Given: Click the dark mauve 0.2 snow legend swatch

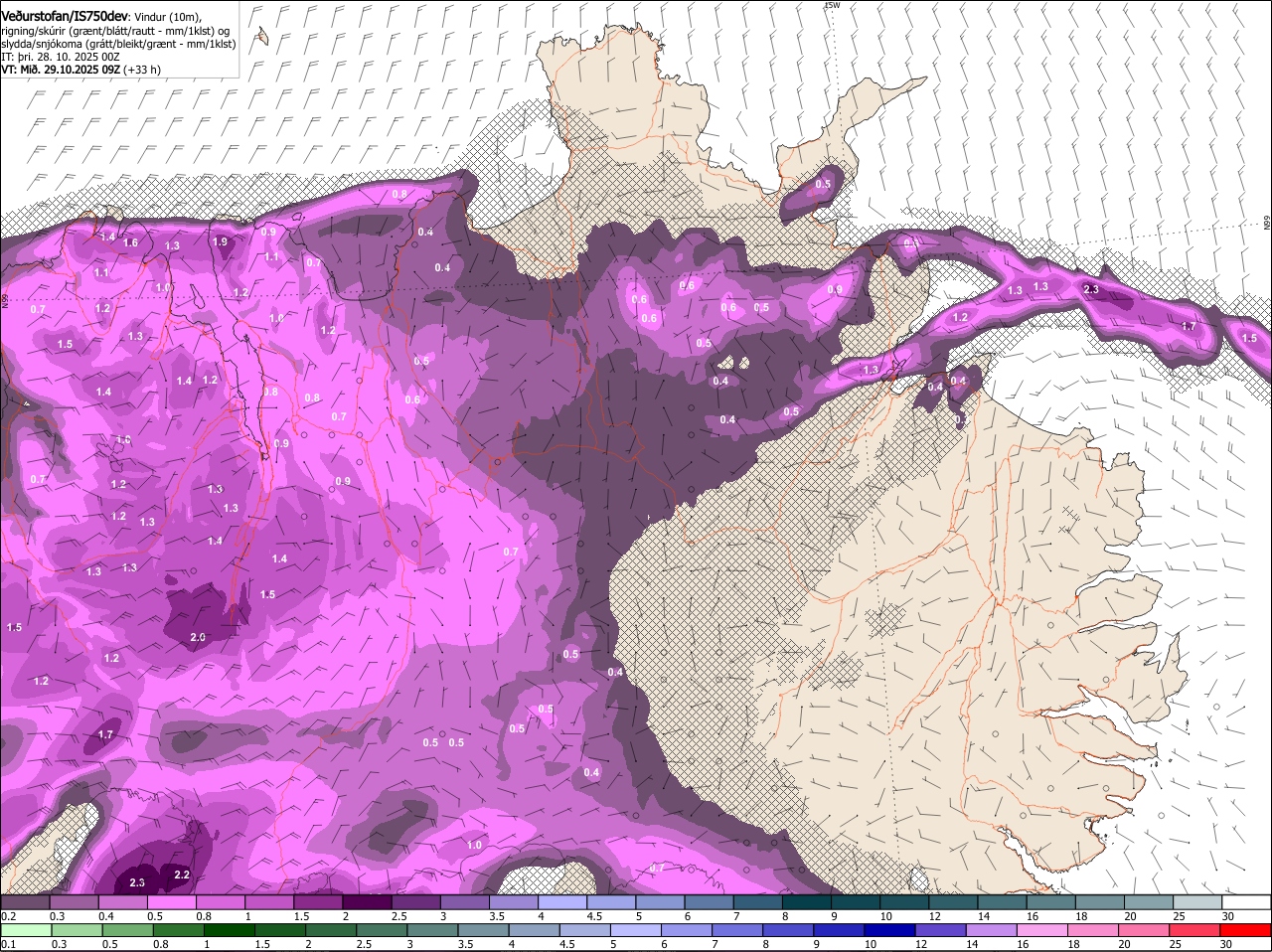Looking at the screenshot, I should (x=25, y=901).
